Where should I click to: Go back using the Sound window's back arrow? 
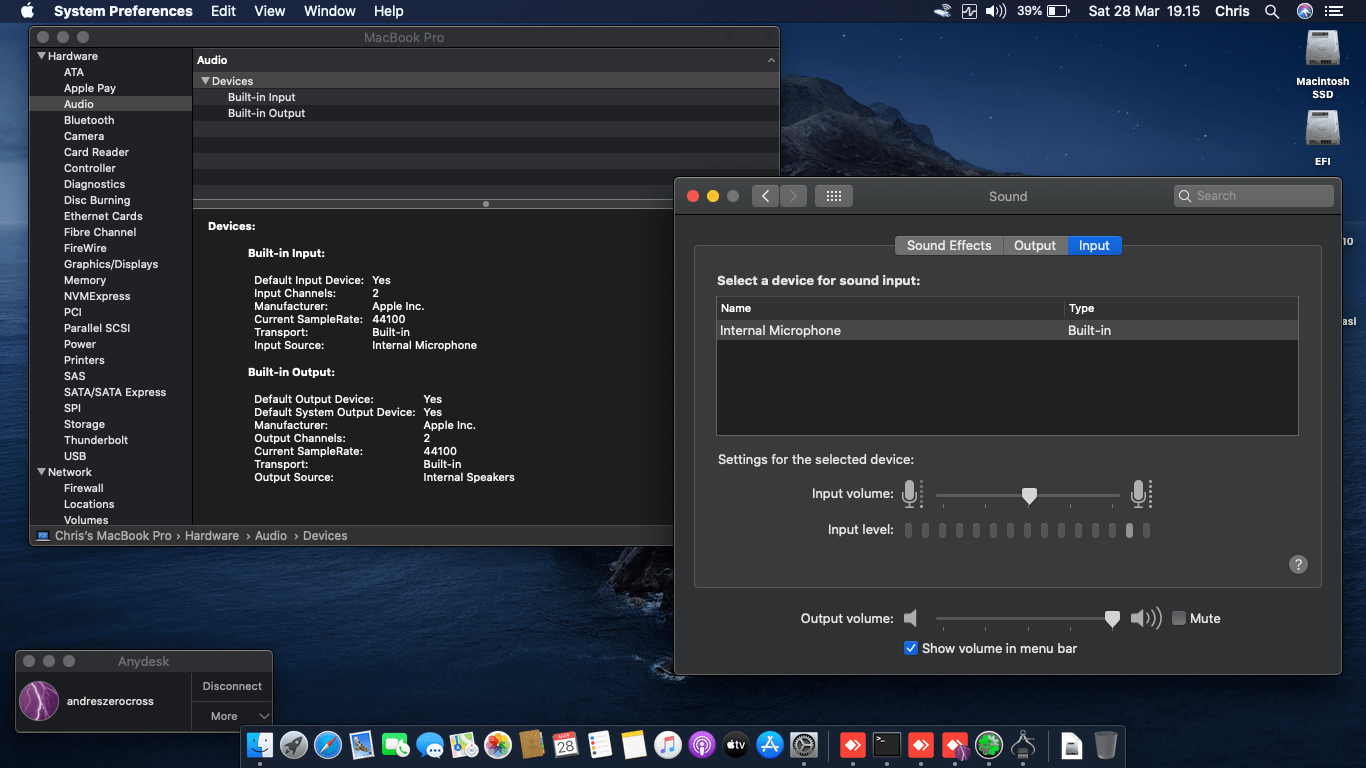coord(765,196)
